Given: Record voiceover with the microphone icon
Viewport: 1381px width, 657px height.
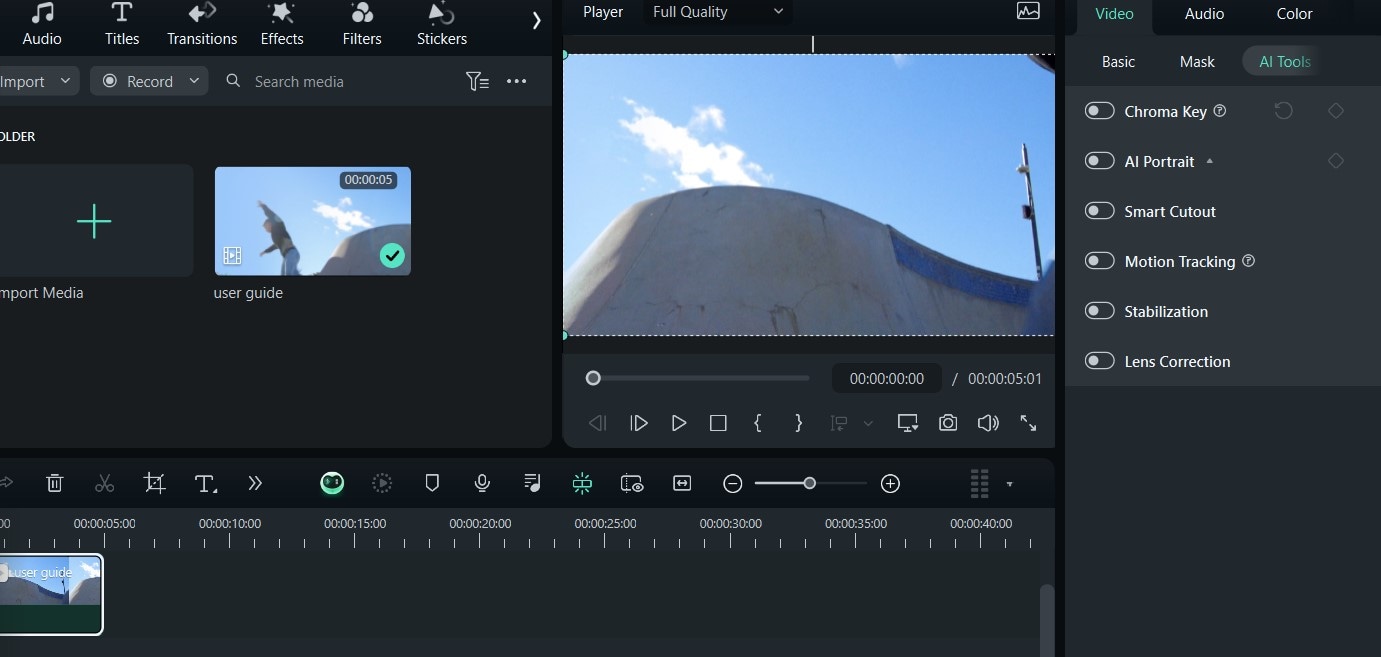Looking at the screenshot, I should click(482, 484).
